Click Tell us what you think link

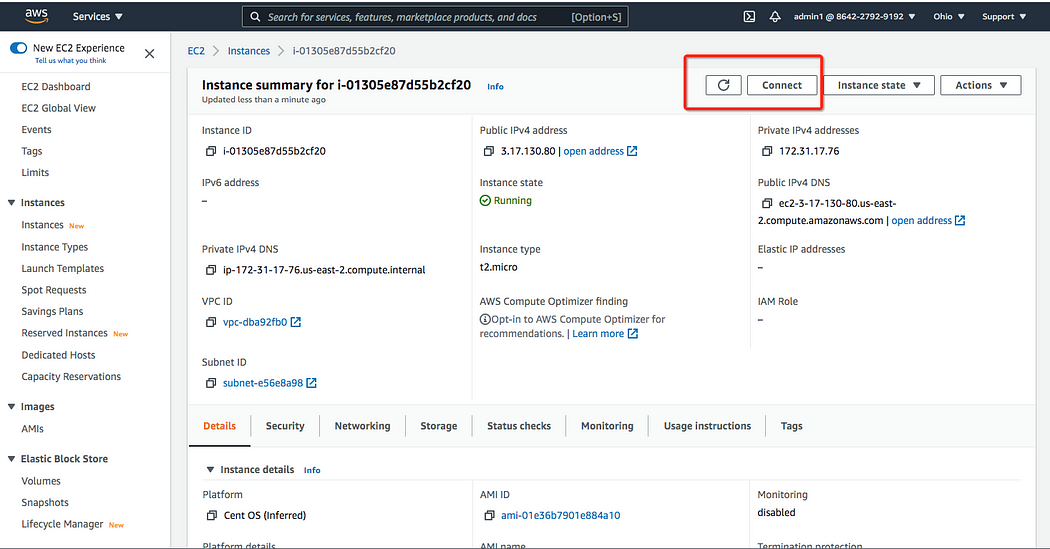pyautogui.click(x=70, y=60)
